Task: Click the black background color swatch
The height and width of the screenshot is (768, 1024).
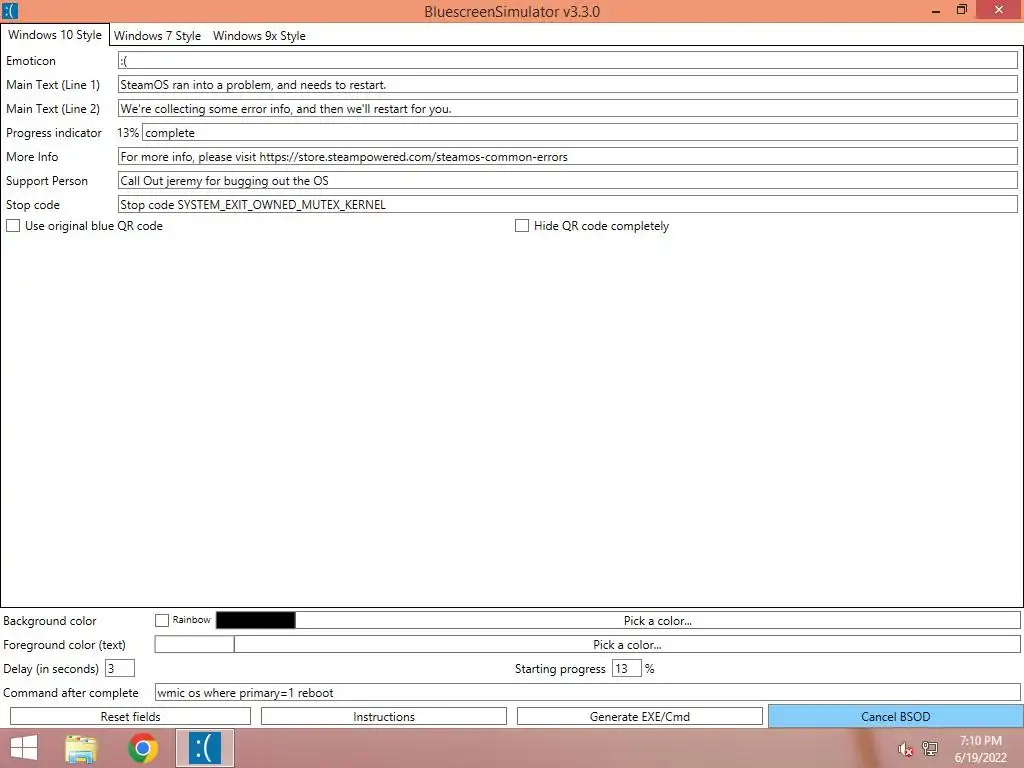Action: coord(255,620)
